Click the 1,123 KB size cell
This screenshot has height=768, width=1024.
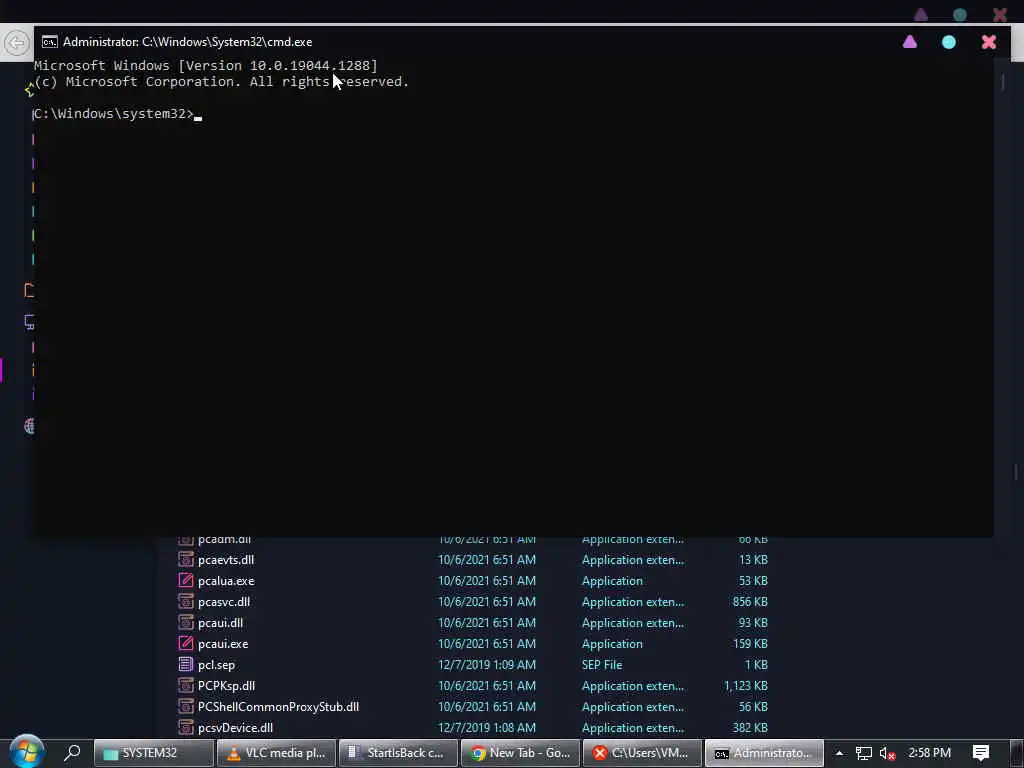coord(746,686)
